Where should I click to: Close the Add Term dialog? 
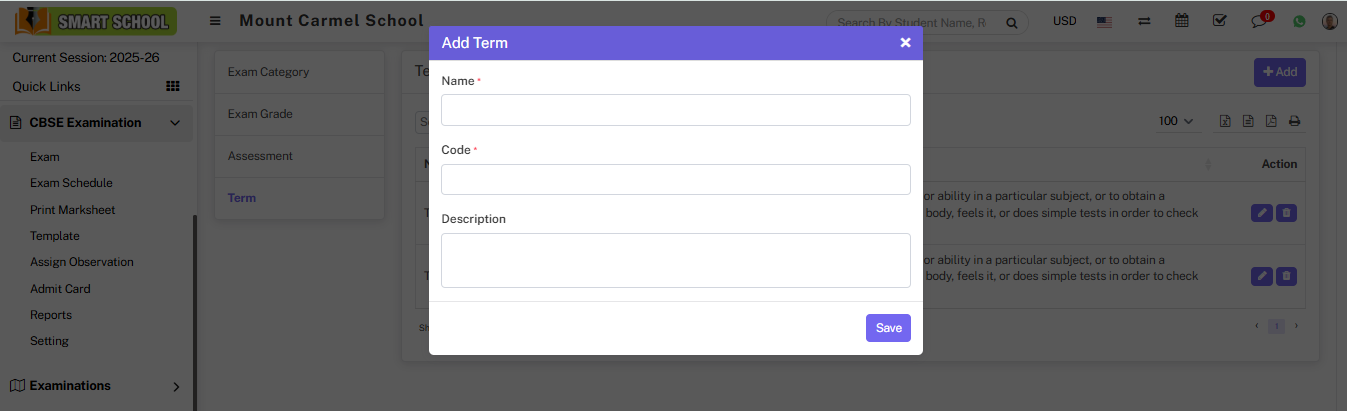coord(905,43)
